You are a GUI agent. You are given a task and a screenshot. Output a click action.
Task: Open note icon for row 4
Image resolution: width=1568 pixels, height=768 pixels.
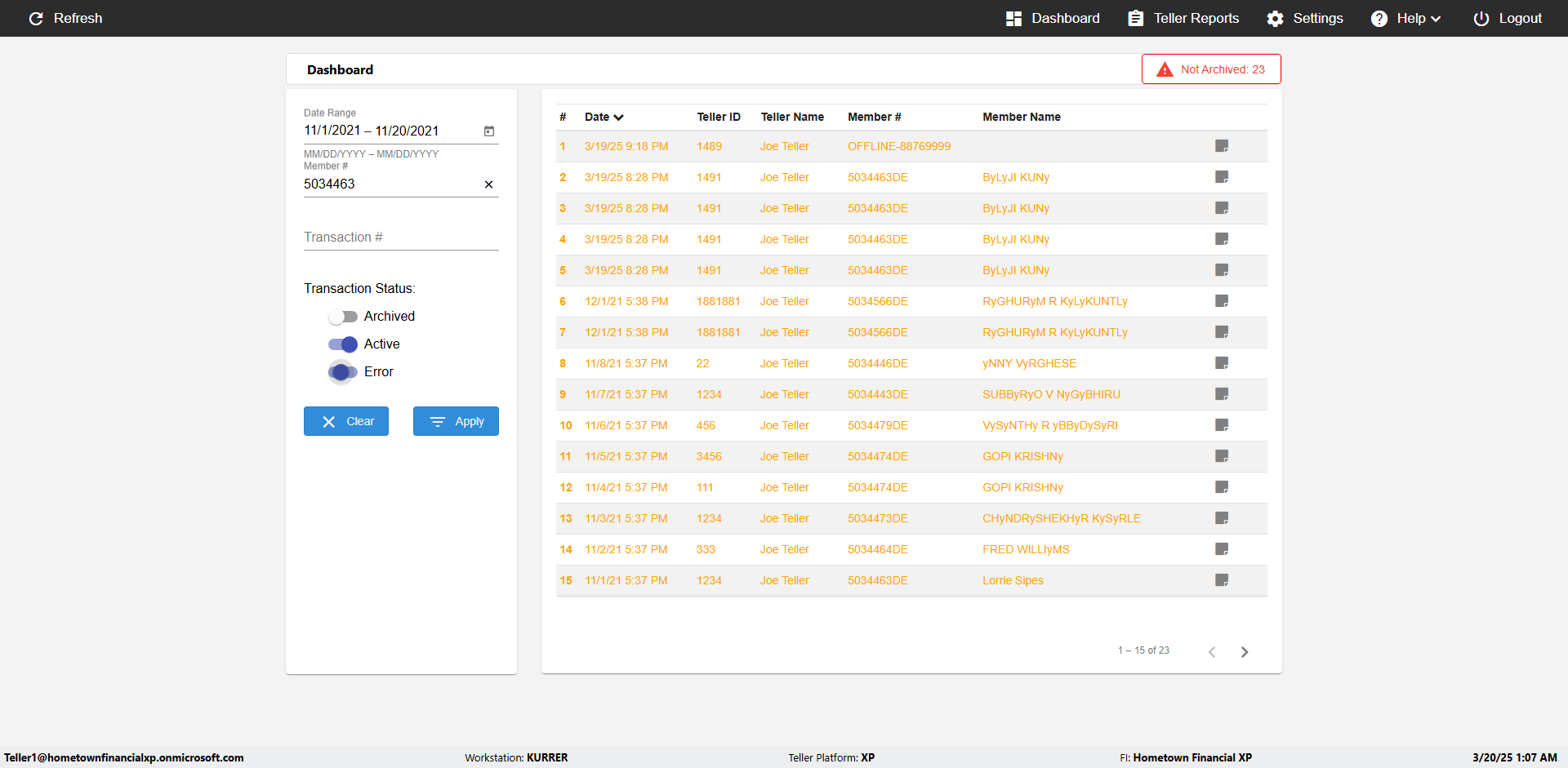pyautogui.click(x=1222, y=239)
